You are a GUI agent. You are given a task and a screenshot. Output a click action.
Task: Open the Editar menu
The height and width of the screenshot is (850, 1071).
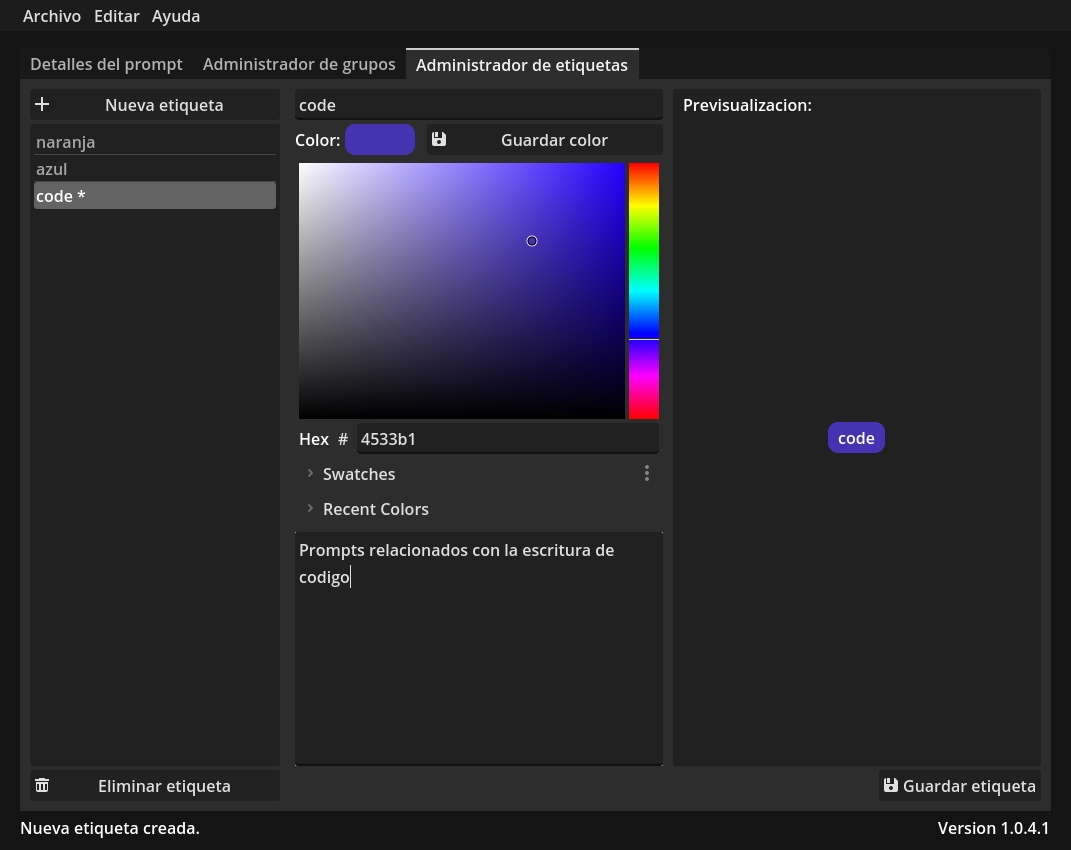(117, 16)
